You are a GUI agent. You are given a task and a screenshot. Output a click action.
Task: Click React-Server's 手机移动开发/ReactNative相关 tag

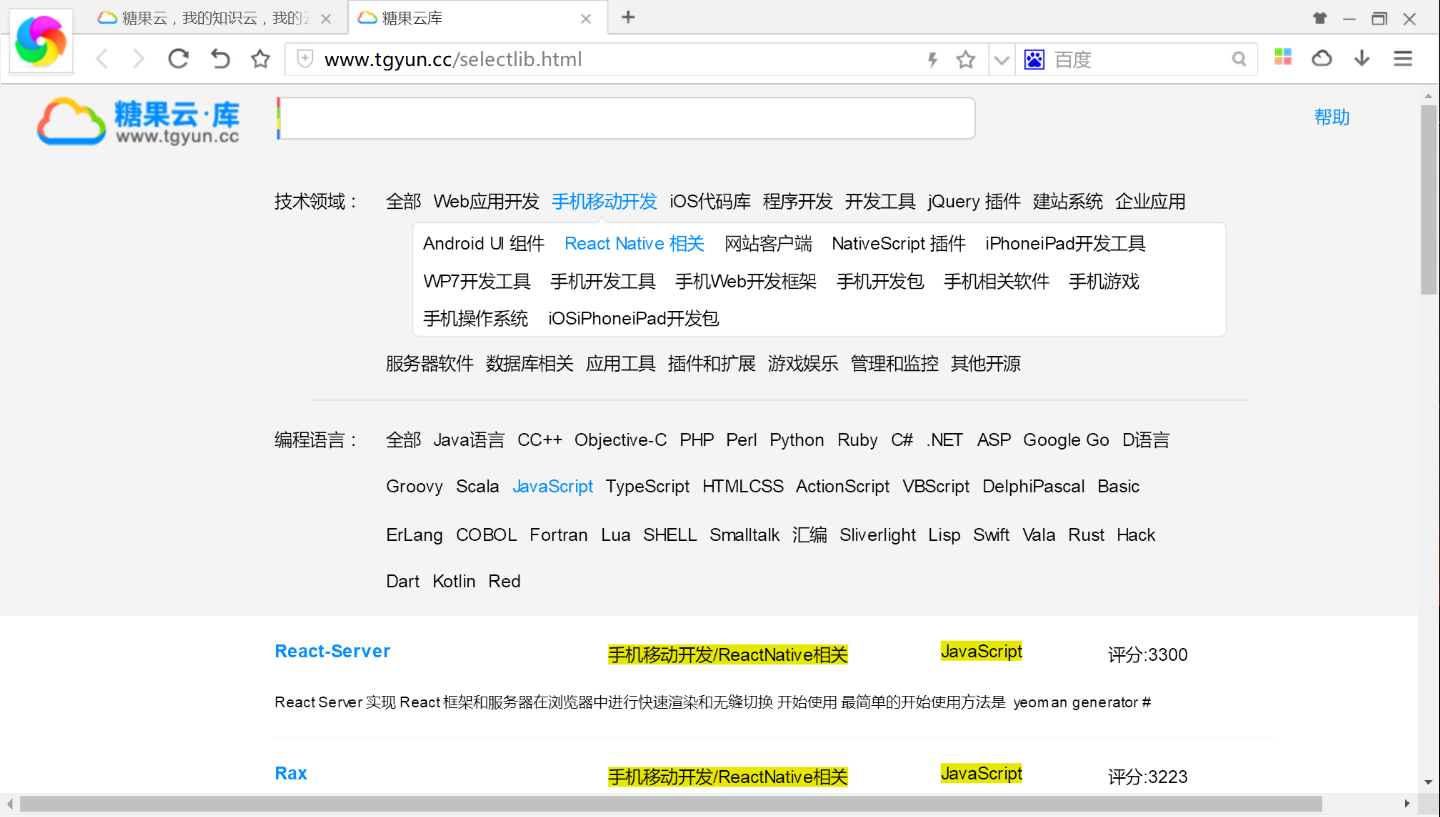728,654
